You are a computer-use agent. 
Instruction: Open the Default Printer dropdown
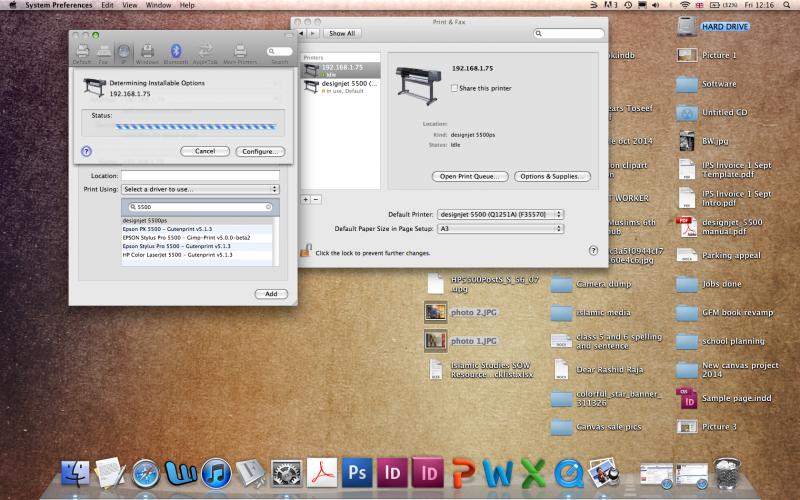(x=500, y=214)
